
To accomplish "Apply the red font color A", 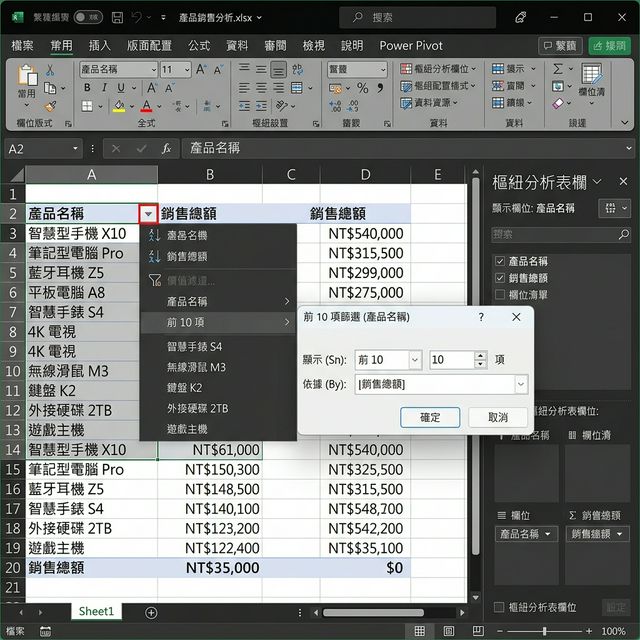I will click(147, 106).
